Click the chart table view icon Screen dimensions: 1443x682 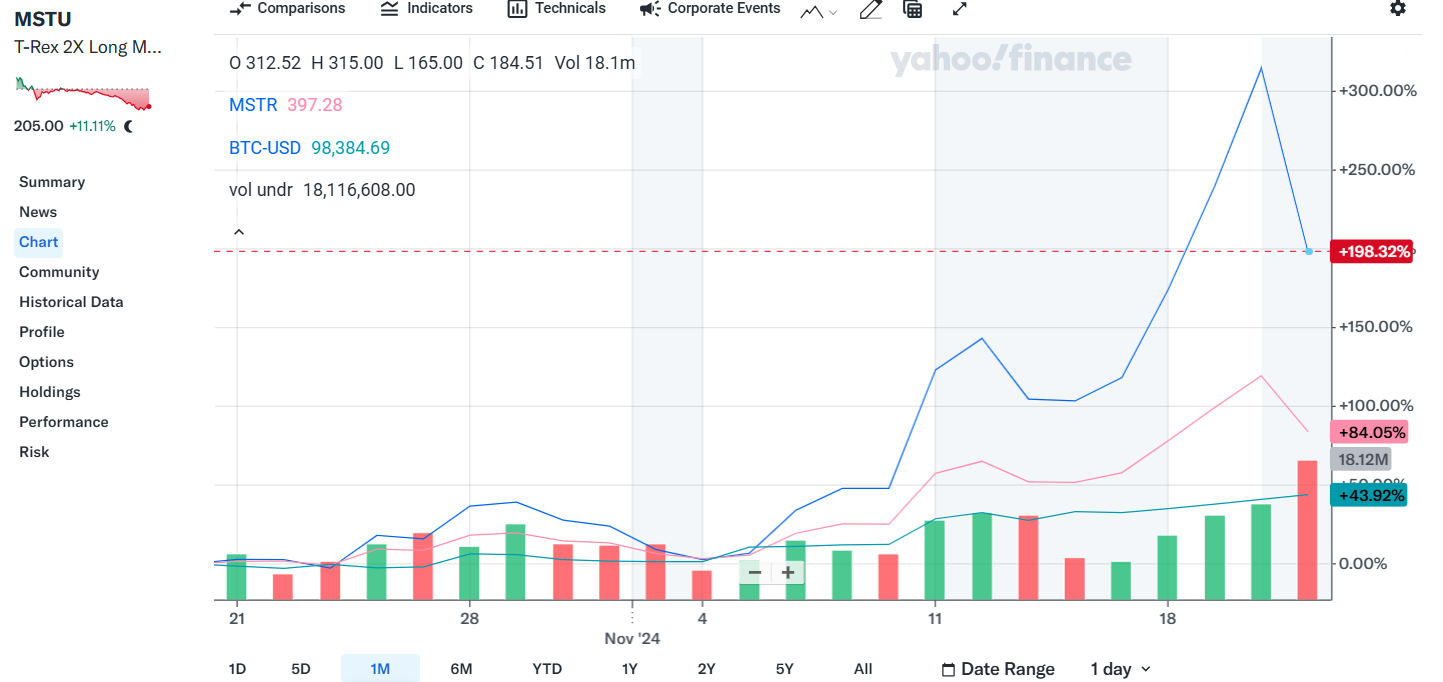click(x=912, y=9)
